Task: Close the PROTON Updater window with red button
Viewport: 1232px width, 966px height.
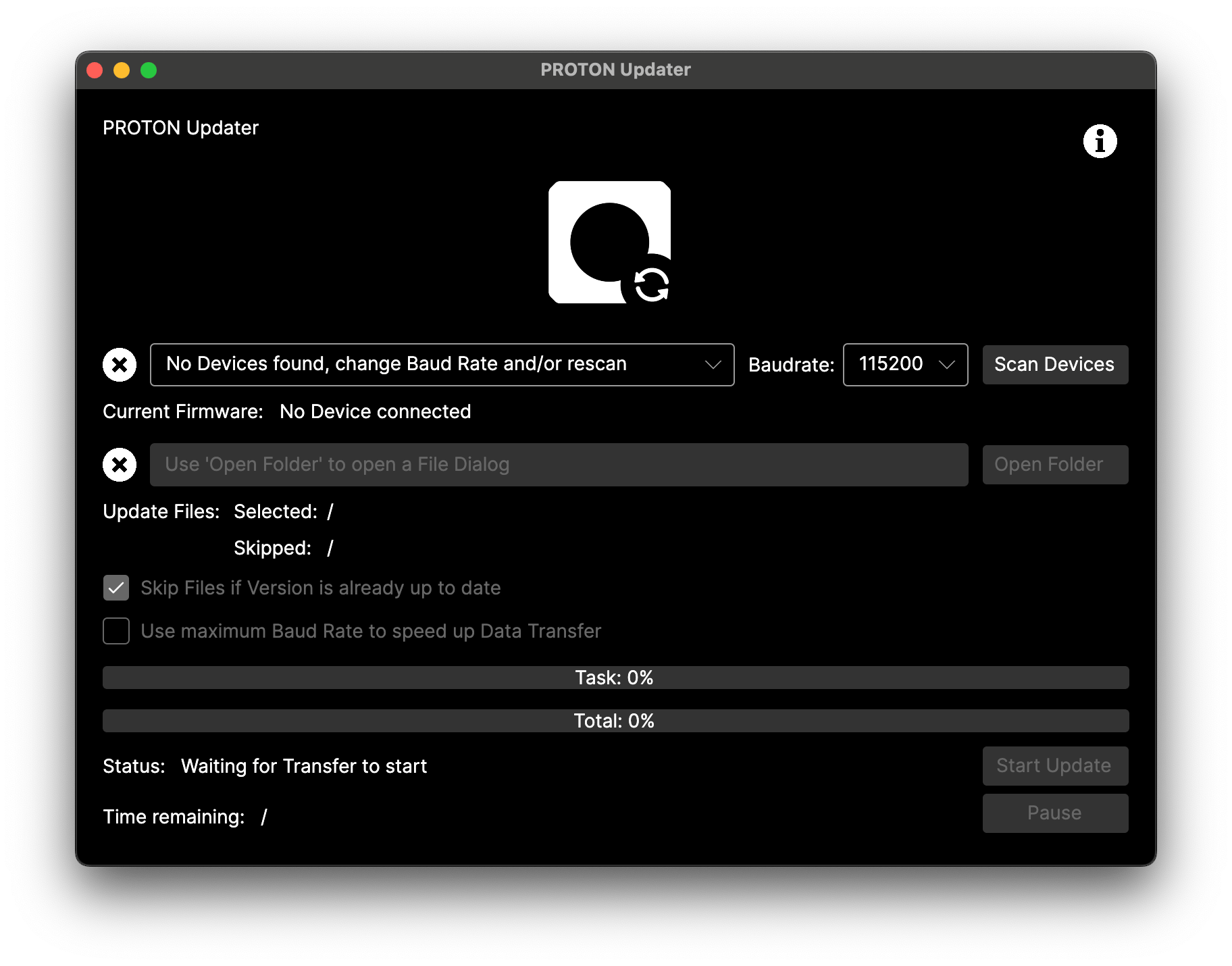Action: coord(95,70)
